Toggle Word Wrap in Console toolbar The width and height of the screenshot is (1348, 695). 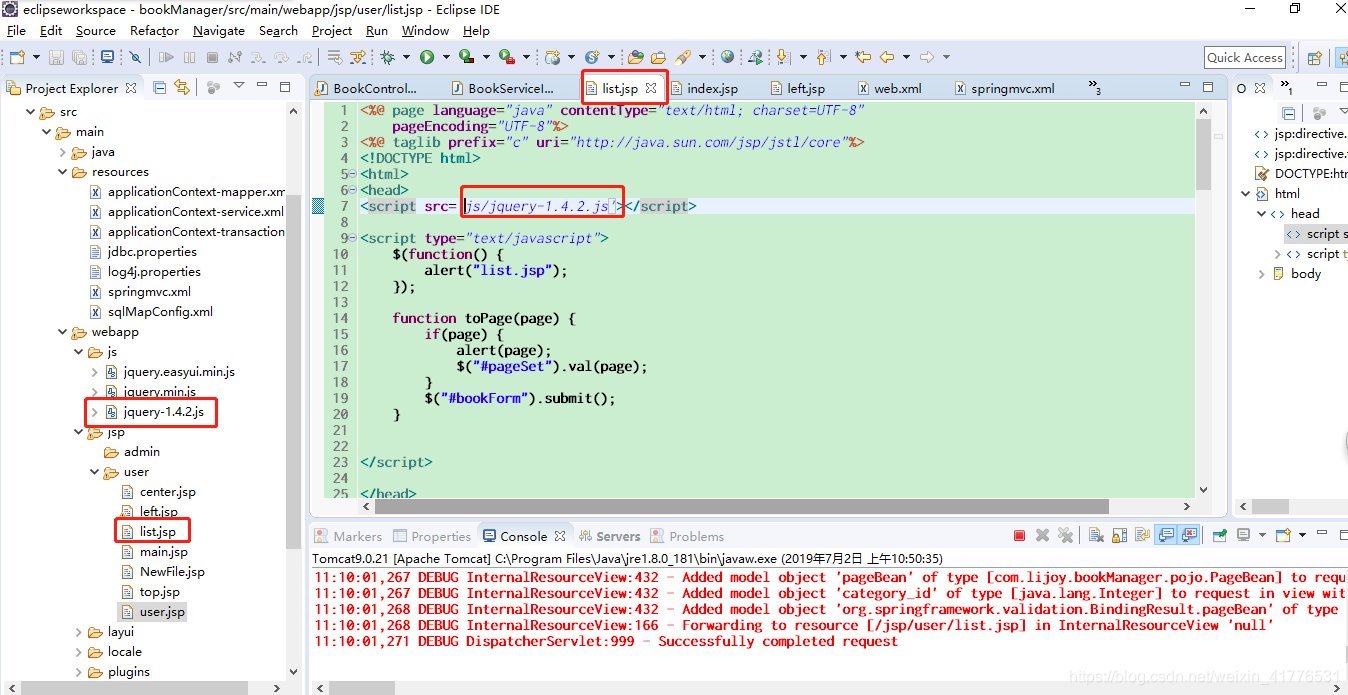1142,536
